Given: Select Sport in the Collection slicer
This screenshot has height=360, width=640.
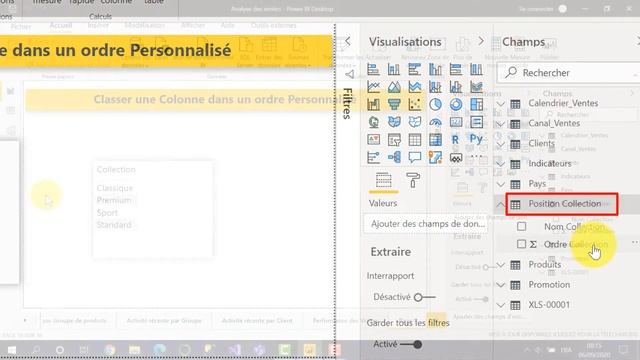Looking at the screenshot, I should click(107, 213).
